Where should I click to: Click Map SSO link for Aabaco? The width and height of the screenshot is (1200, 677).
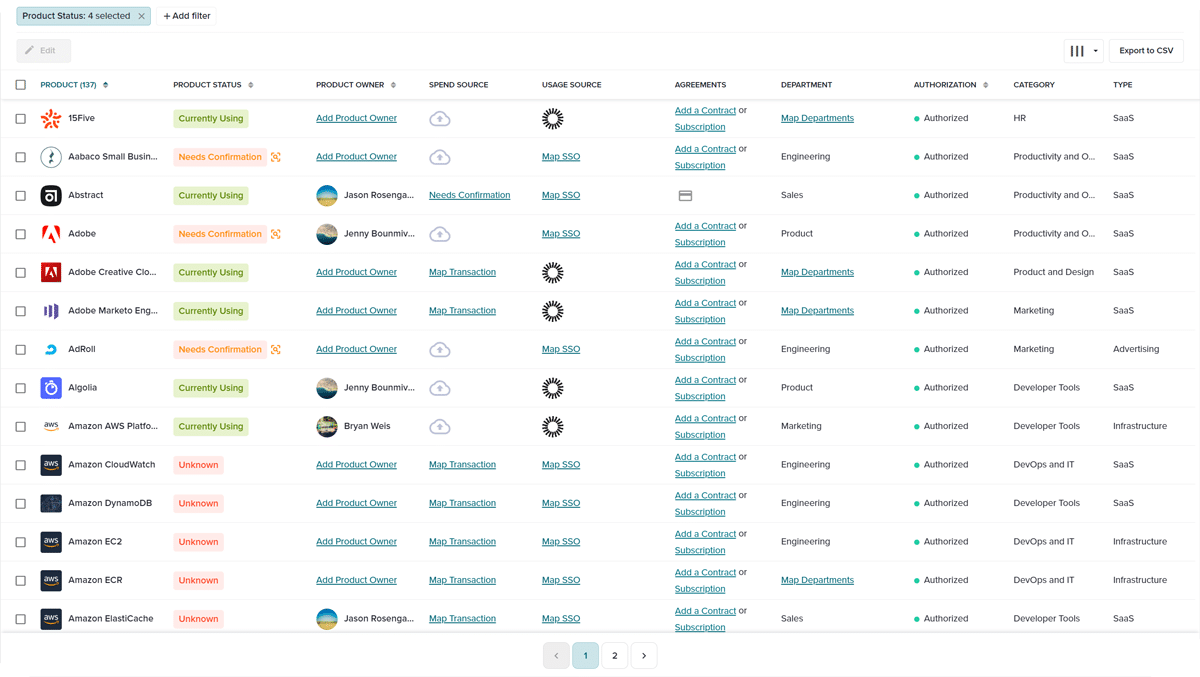(x=561, y=157)
